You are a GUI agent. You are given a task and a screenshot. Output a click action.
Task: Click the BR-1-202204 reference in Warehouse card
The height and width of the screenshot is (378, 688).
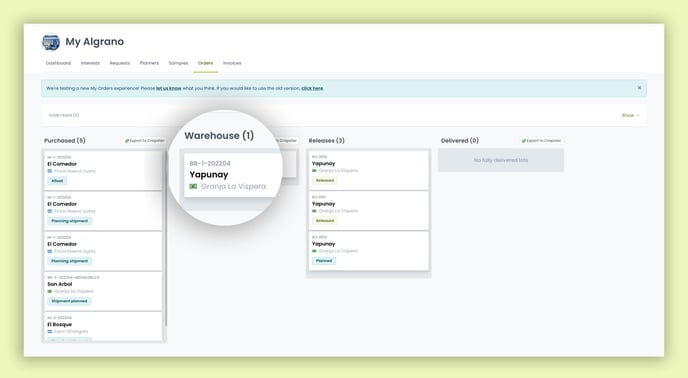[210, 163]
